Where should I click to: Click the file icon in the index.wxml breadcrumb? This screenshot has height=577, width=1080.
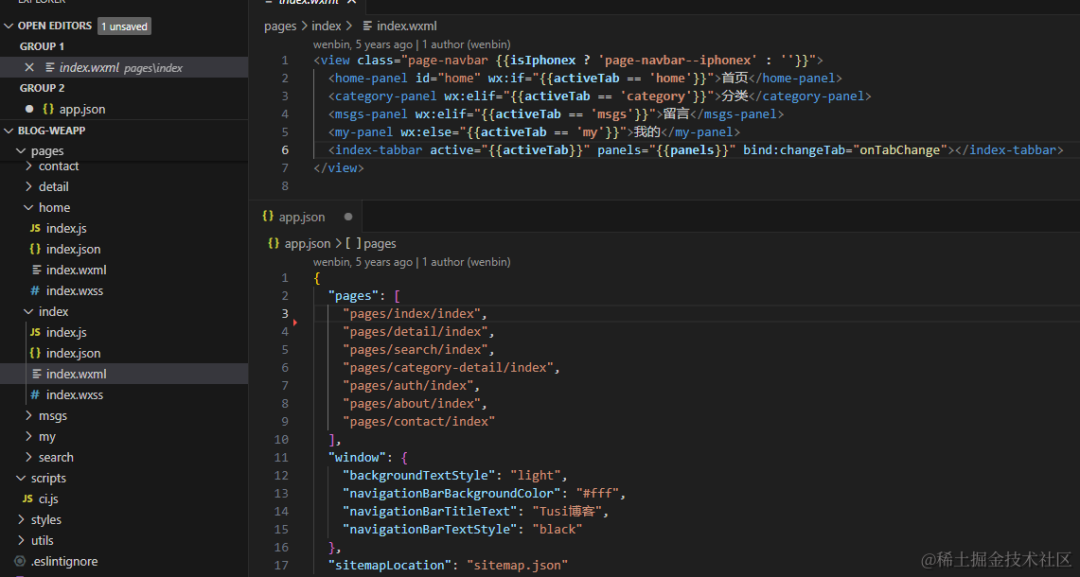(368, 26)
